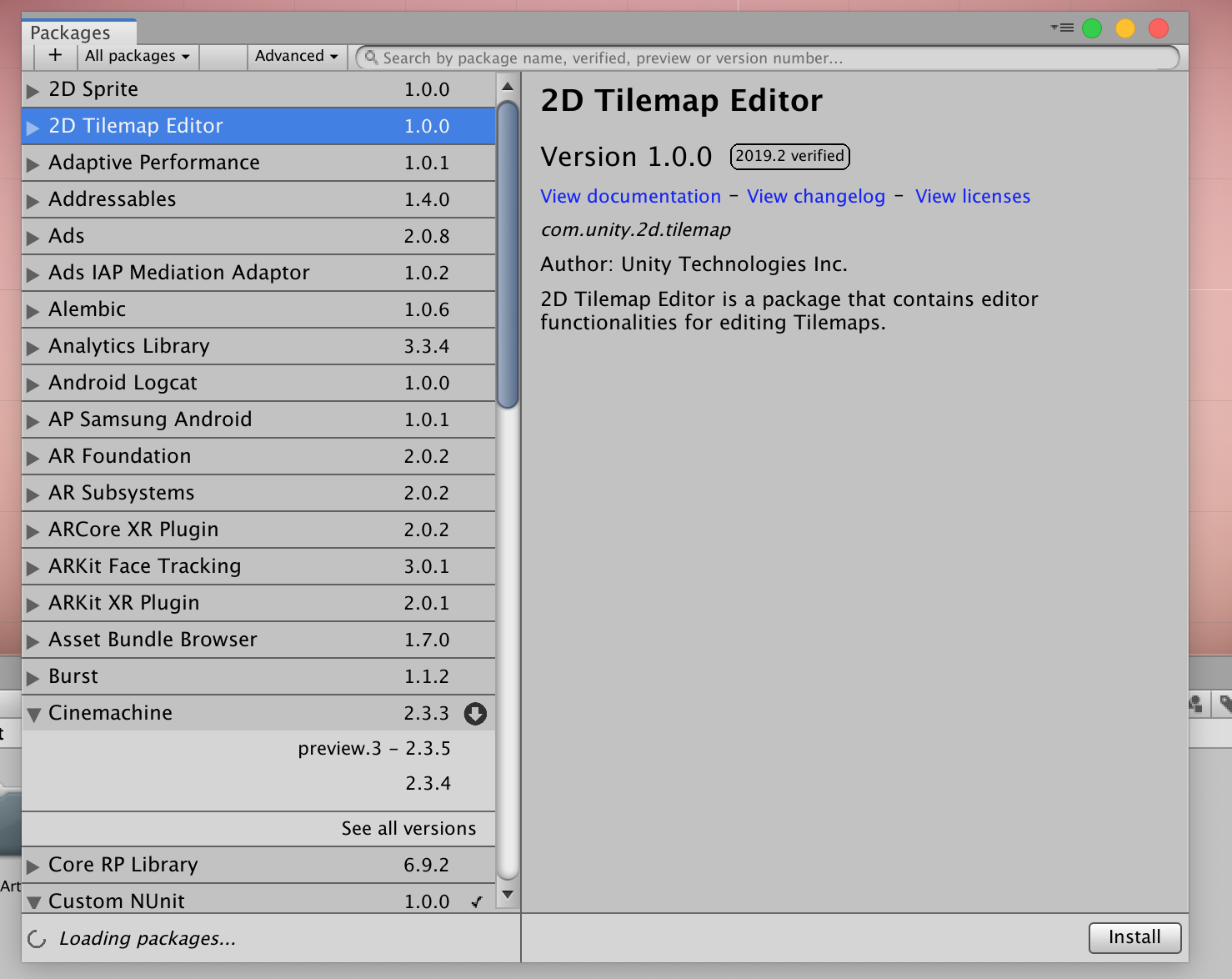Expand the Alembic package versions
1232x979 pixels.
[x=33, y=310]
